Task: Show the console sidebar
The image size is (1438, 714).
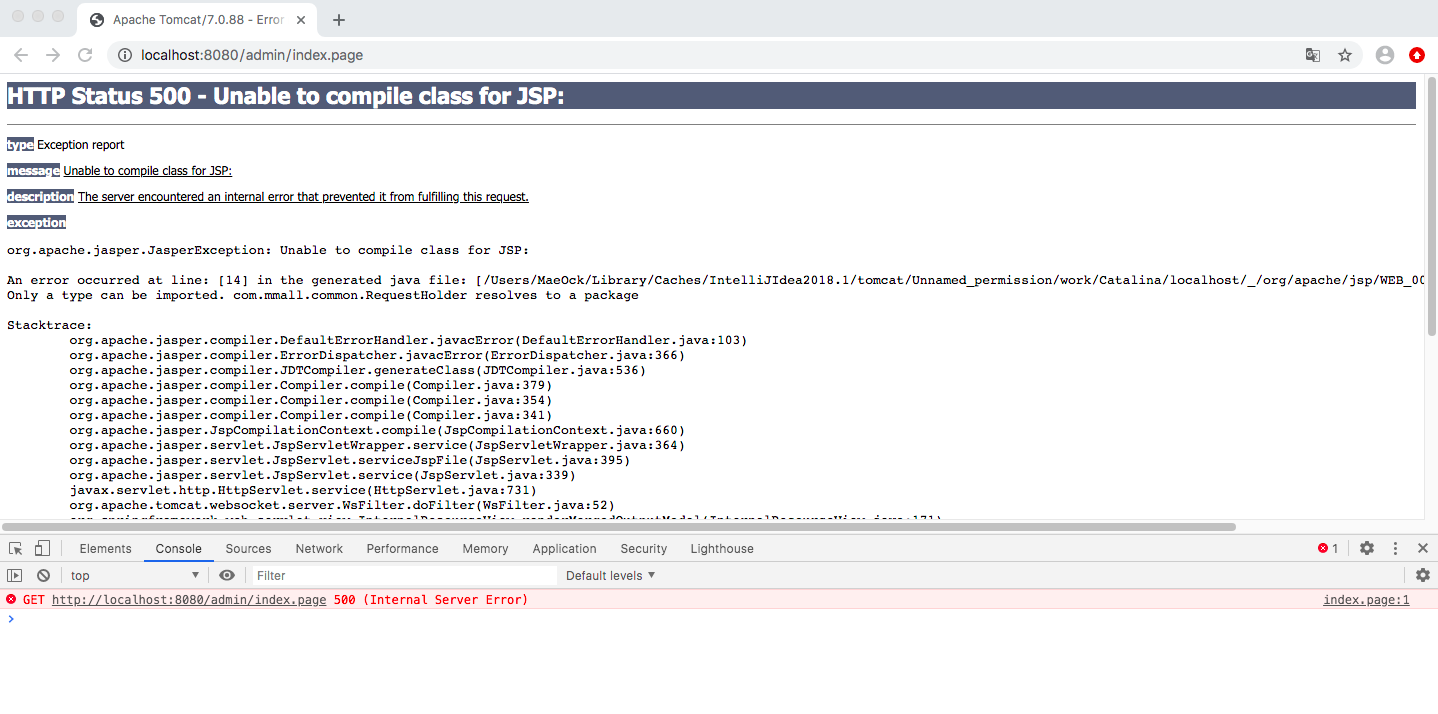Action: coord(15,575)
